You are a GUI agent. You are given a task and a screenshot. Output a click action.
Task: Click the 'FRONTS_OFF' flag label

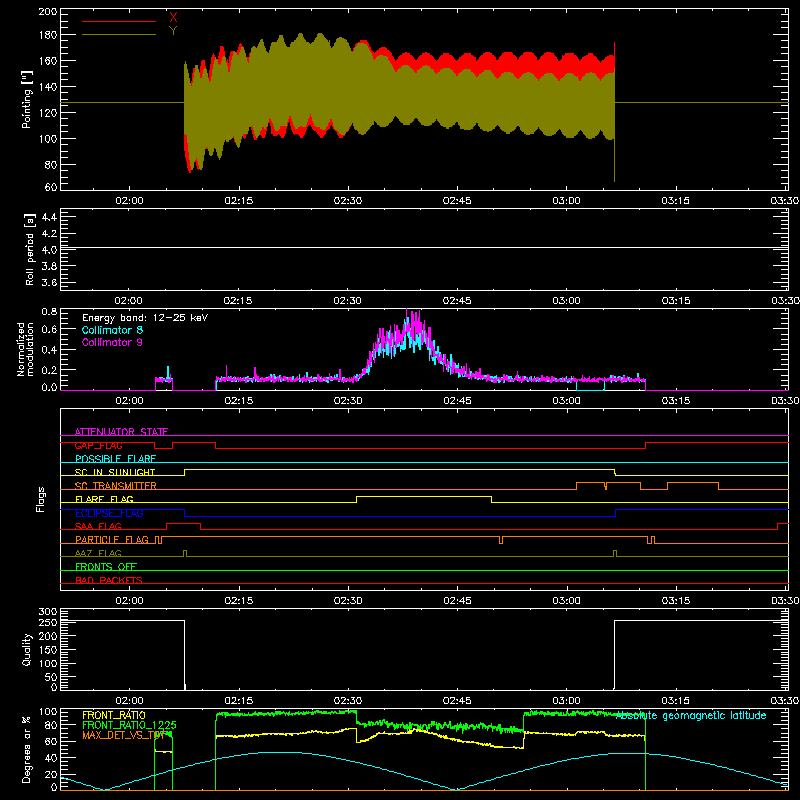(x=106, y=567)
